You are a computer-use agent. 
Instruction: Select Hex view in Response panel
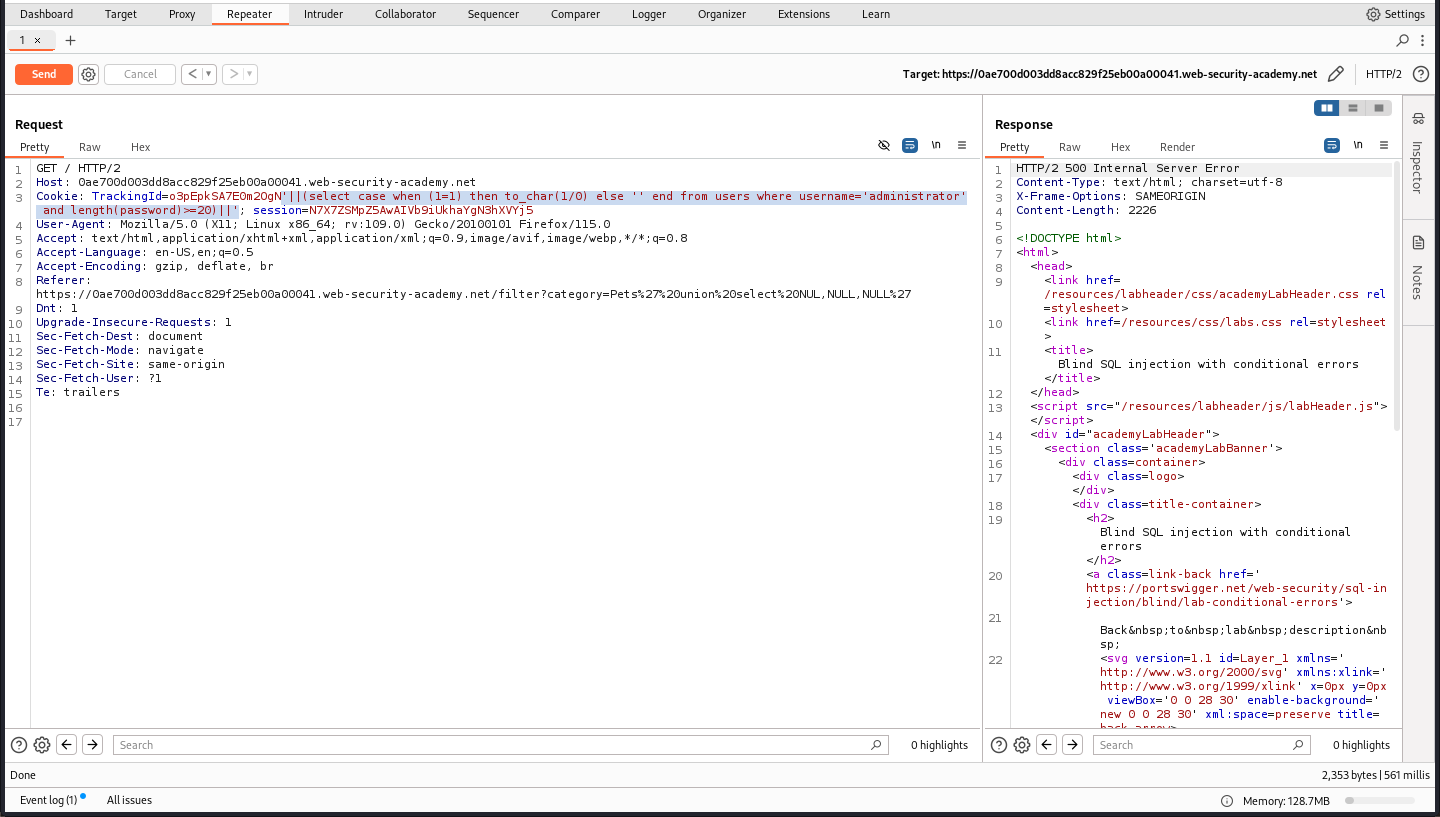tap(1121, 147)
